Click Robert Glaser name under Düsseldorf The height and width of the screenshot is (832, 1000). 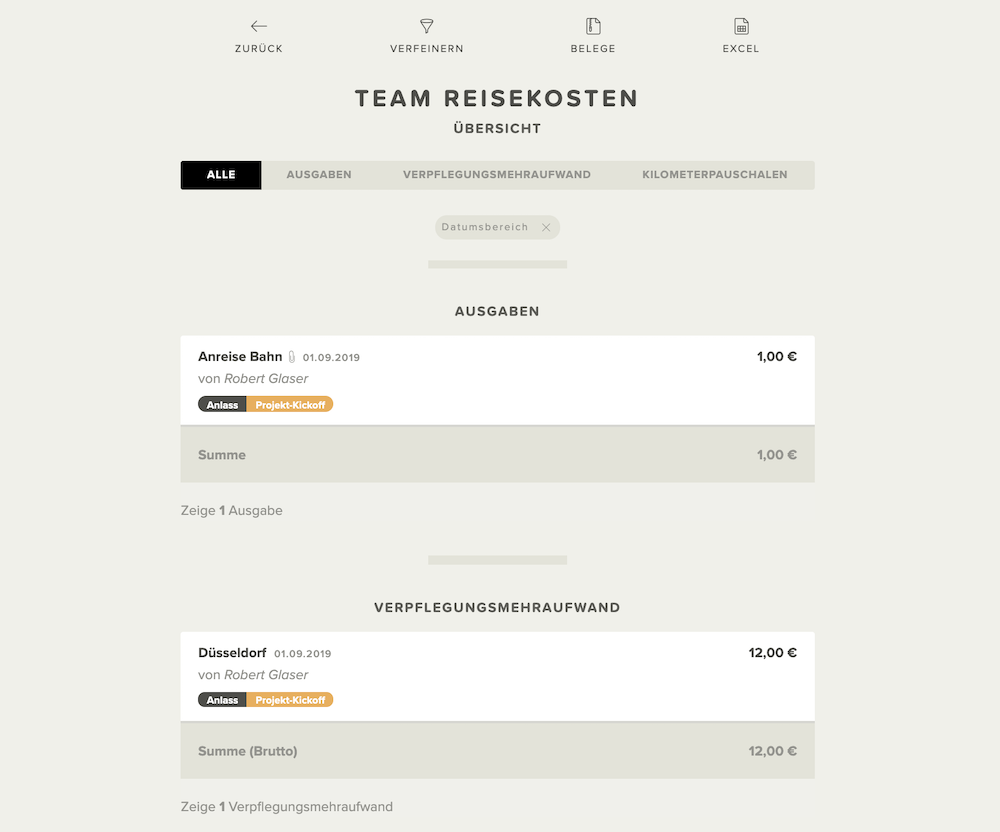coord(266,675)
